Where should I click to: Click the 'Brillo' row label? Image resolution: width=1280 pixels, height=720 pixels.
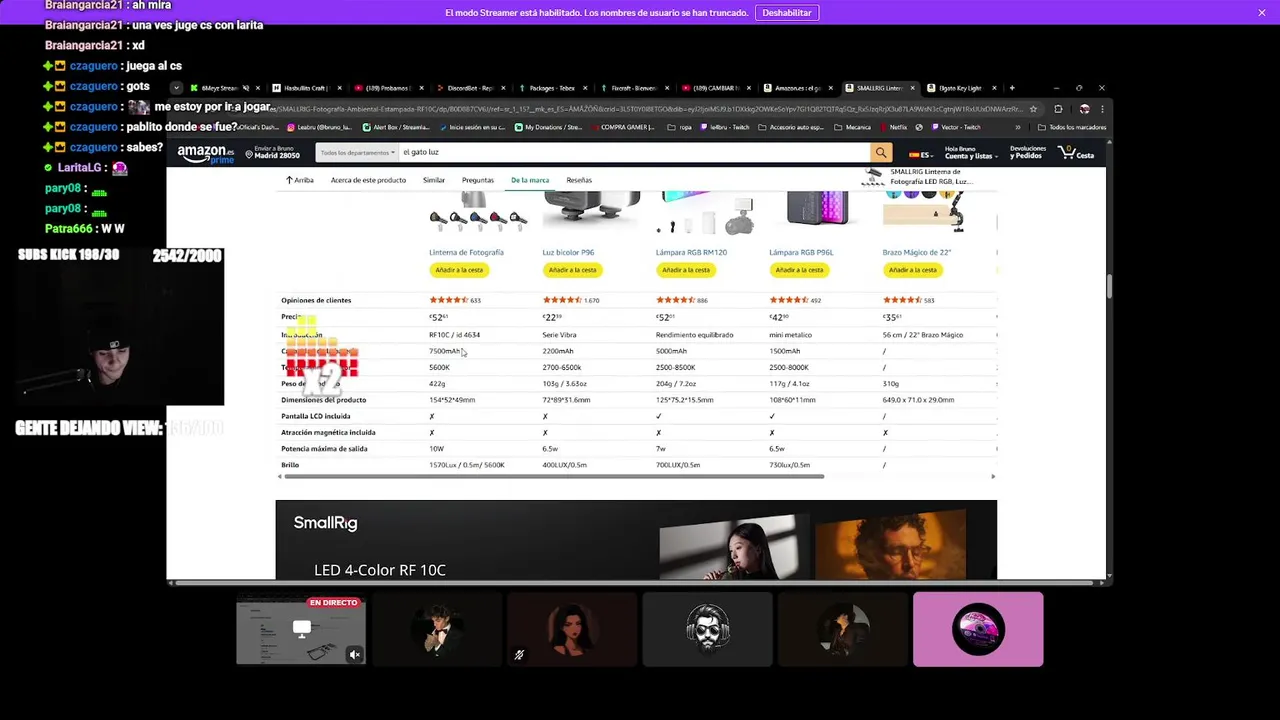[290, 465]
